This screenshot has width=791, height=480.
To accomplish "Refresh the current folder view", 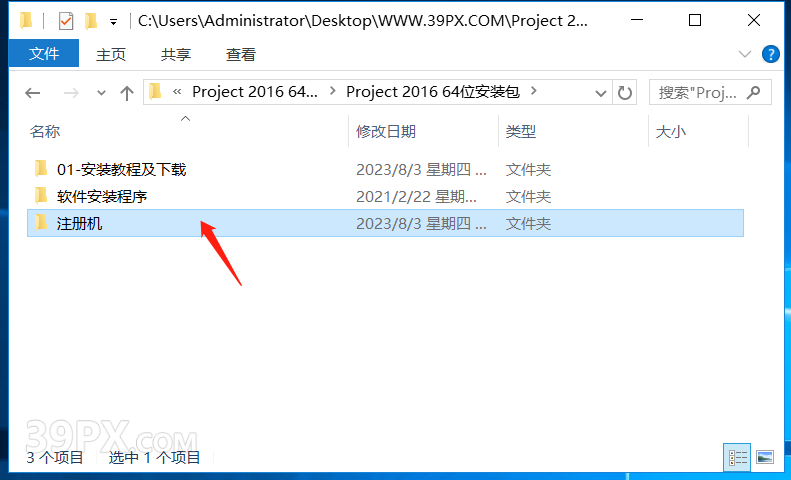I will [x=625, y=93].
